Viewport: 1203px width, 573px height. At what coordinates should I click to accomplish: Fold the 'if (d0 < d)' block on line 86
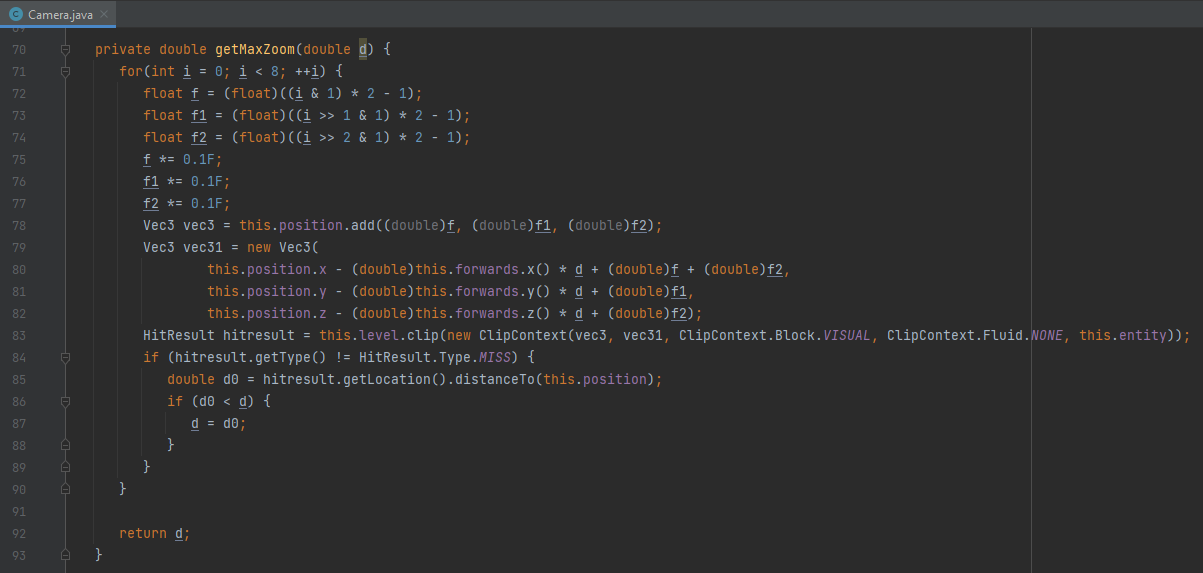(65, 401)
